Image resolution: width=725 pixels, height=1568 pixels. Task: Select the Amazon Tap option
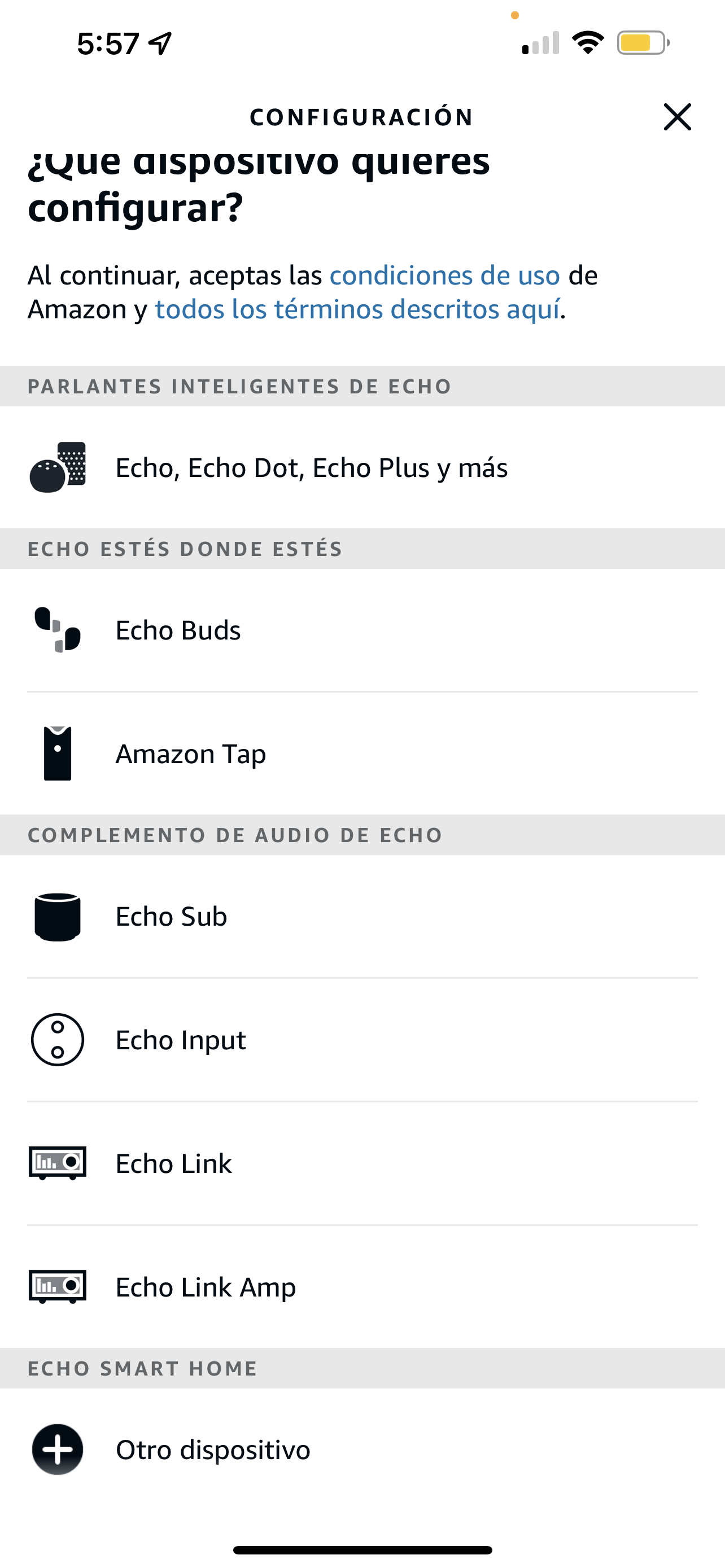pyautogui.click(x=190, y=754)
